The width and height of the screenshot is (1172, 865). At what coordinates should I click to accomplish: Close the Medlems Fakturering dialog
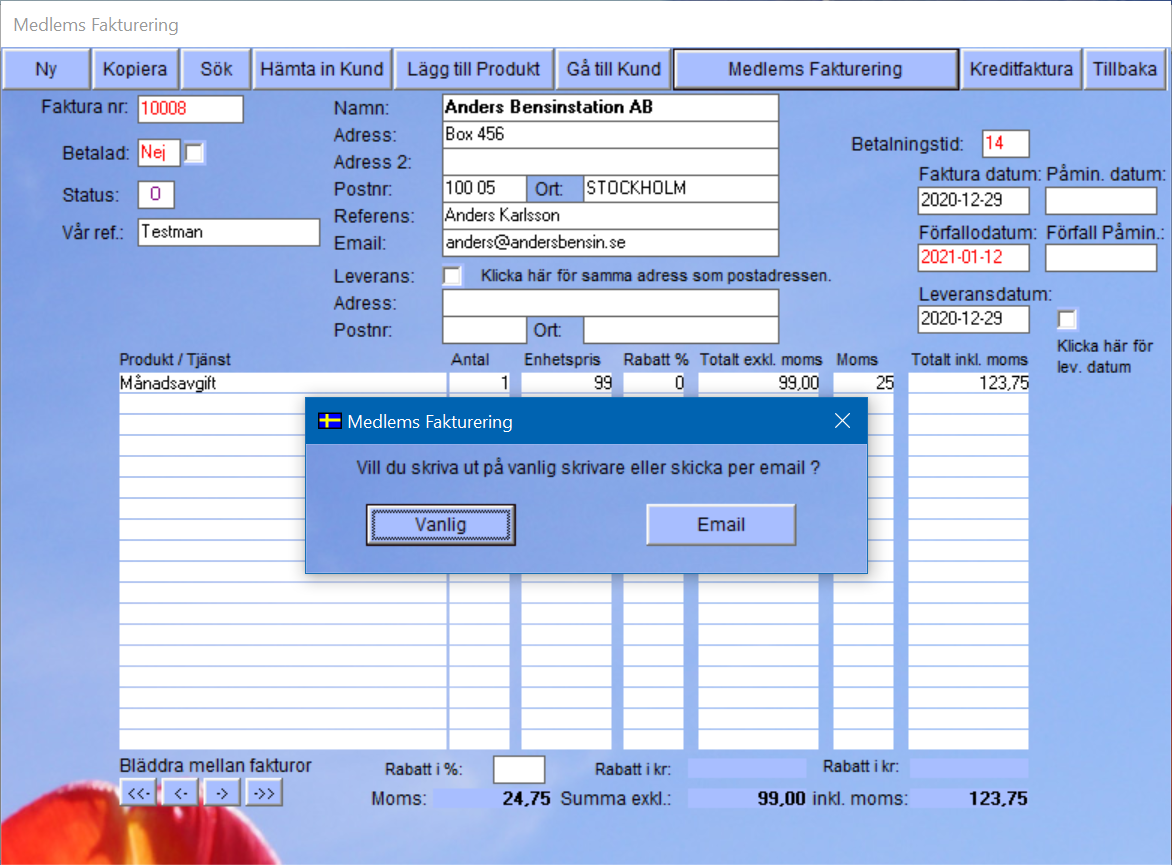tap(842, 421)
